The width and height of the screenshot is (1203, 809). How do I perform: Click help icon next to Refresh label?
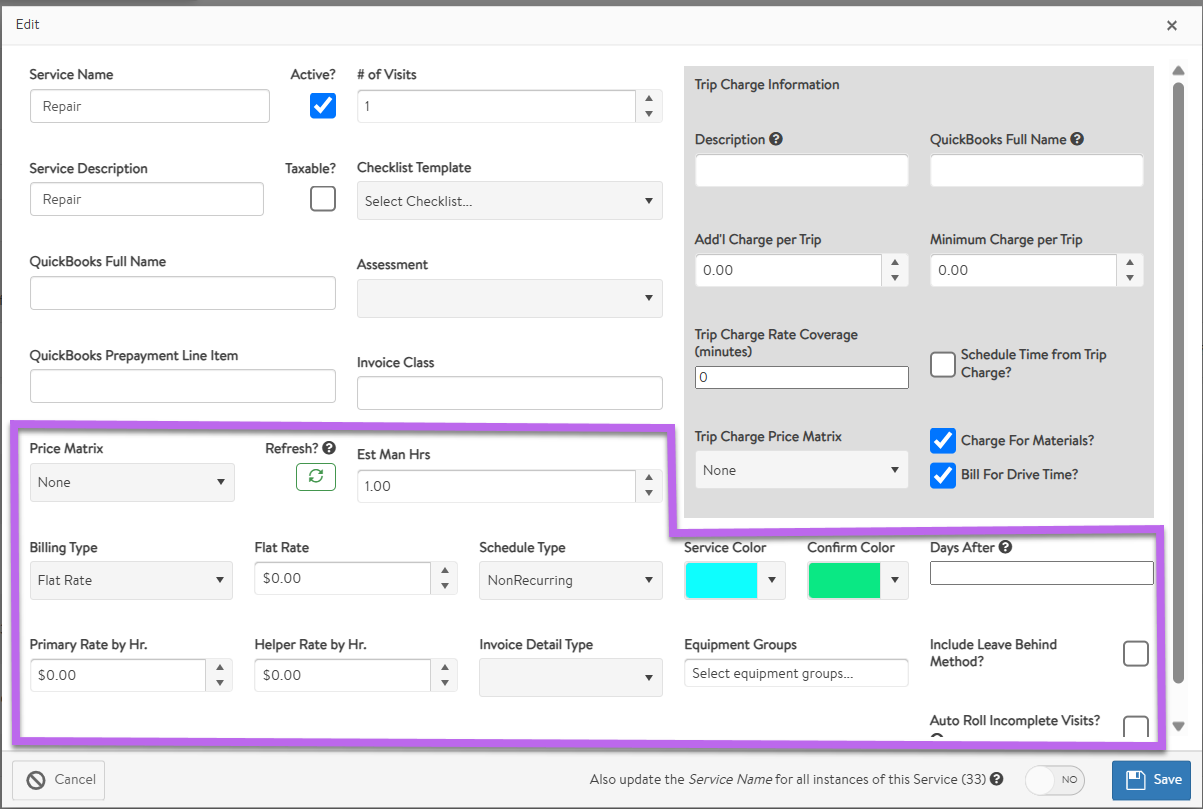329,449
